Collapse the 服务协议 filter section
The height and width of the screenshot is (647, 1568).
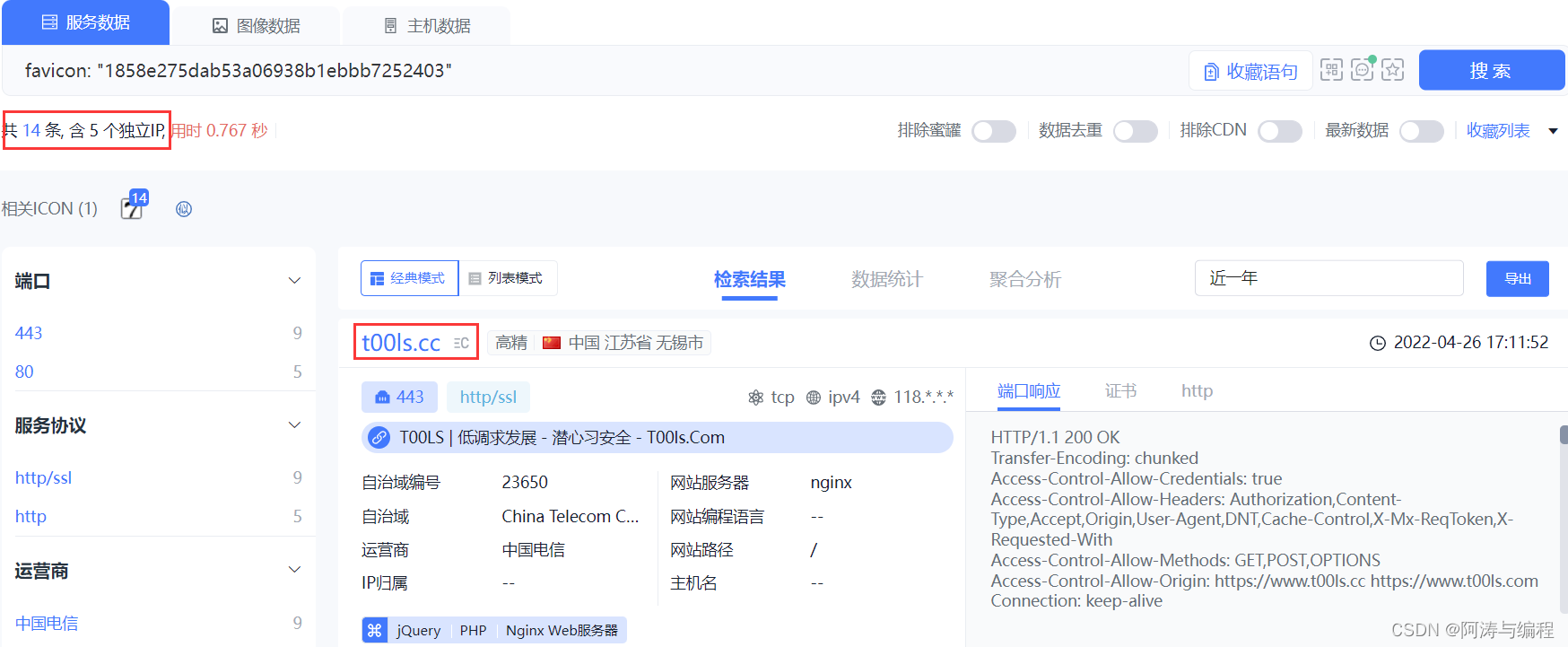[x=294, y=425]
